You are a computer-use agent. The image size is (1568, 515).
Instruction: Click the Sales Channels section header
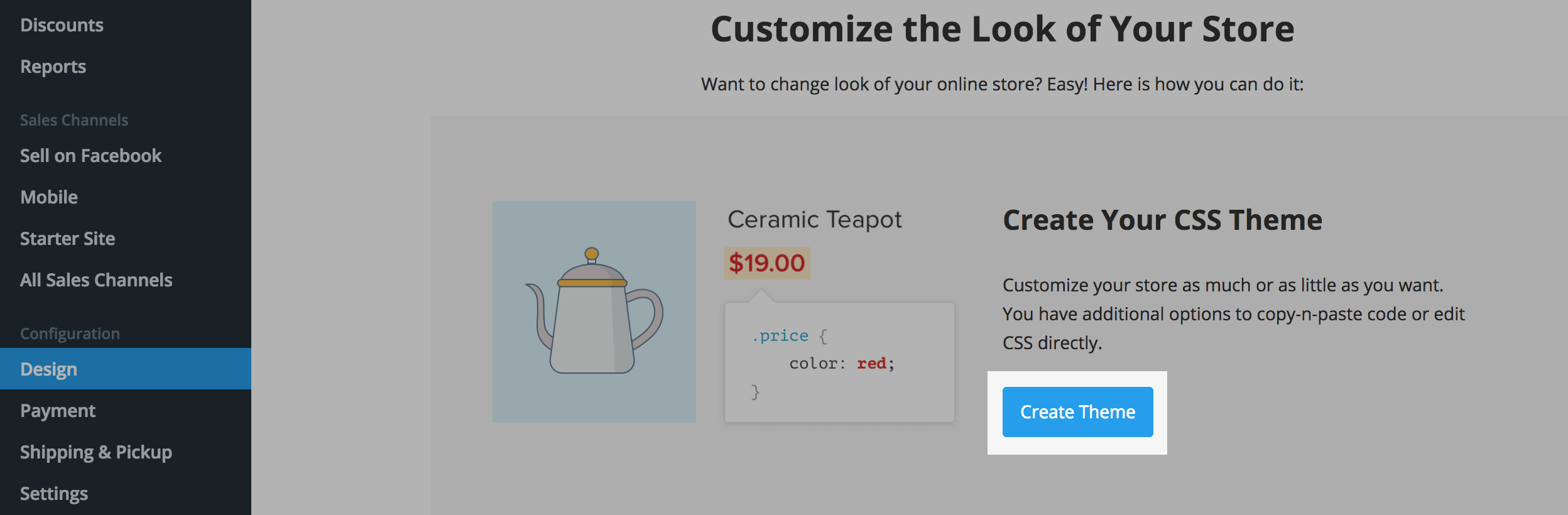tap(74, 120)
